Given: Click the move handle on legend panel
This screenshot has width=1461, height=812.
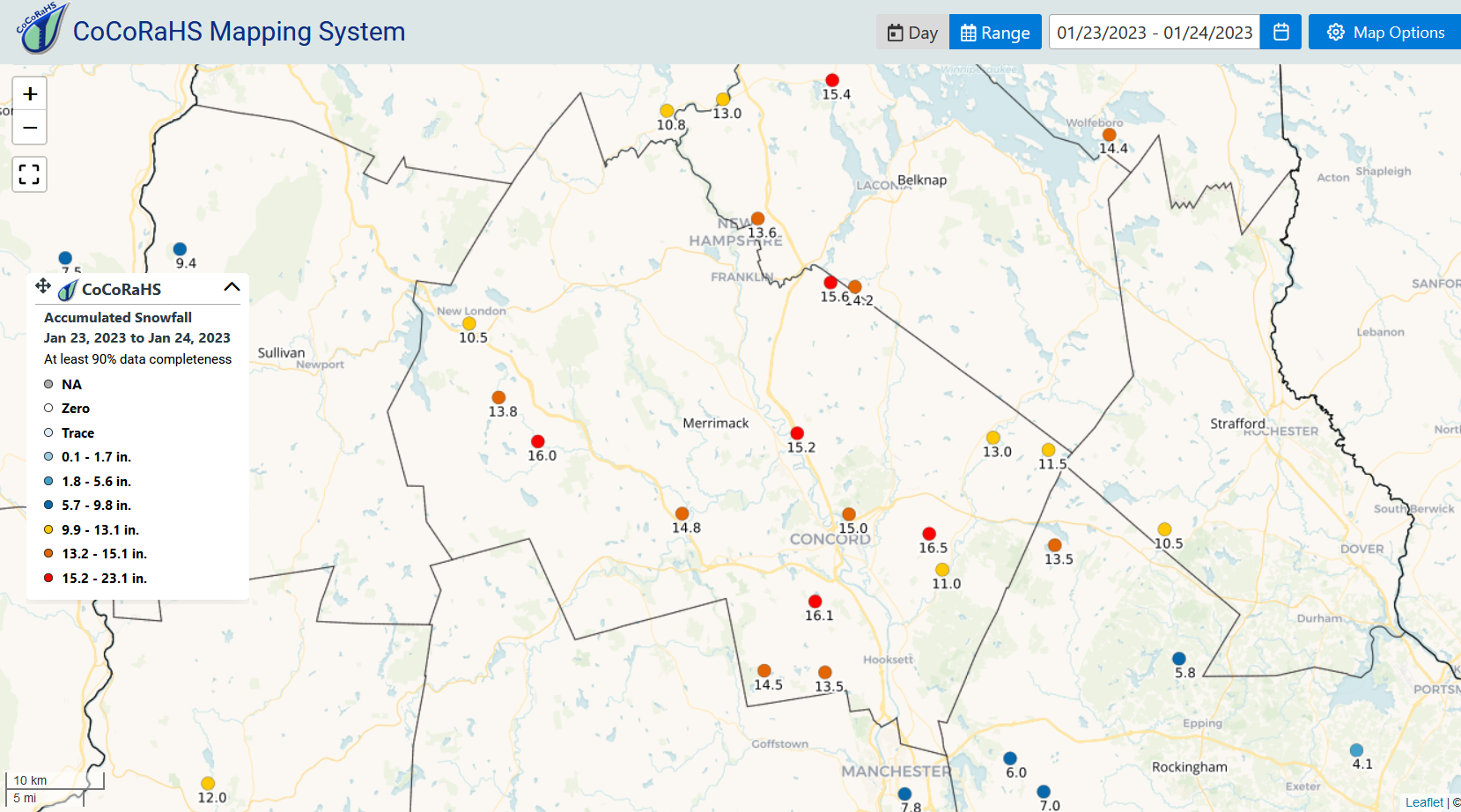Looking at the screenshot, I should pyautogui.click(x=42, y=285).
